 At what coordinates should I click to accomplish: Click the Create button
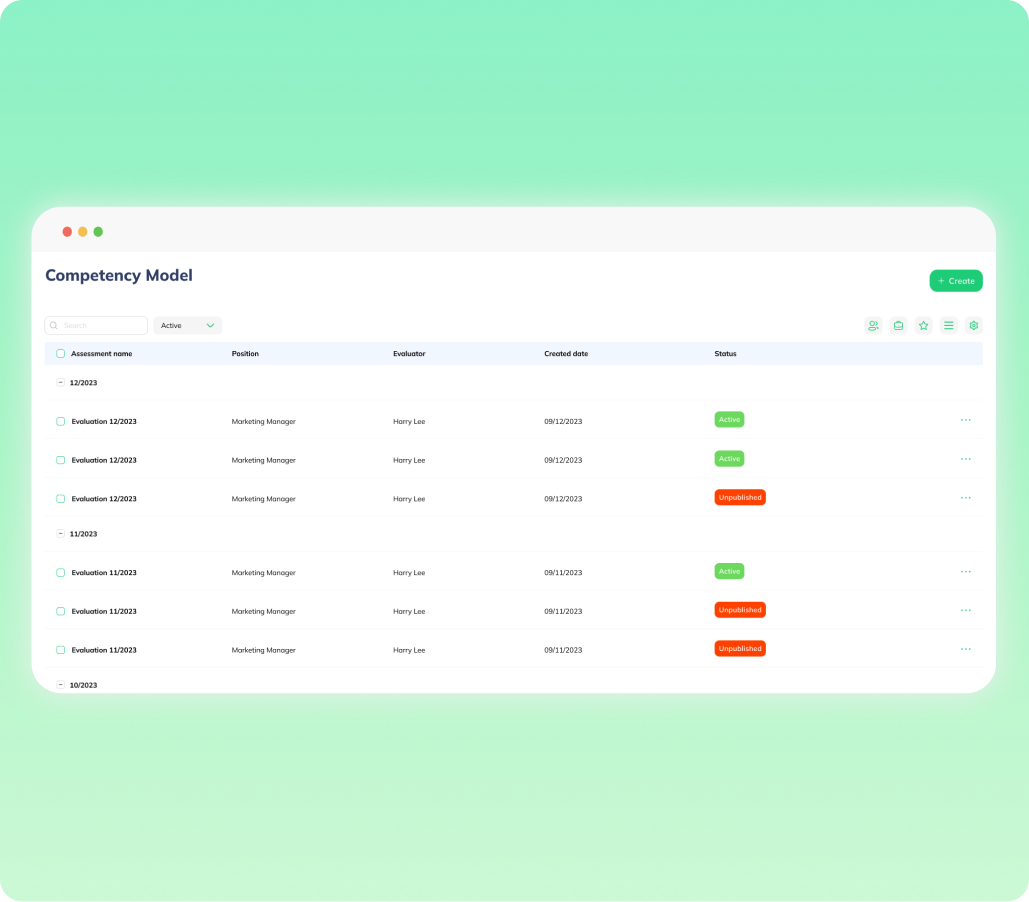956,281
